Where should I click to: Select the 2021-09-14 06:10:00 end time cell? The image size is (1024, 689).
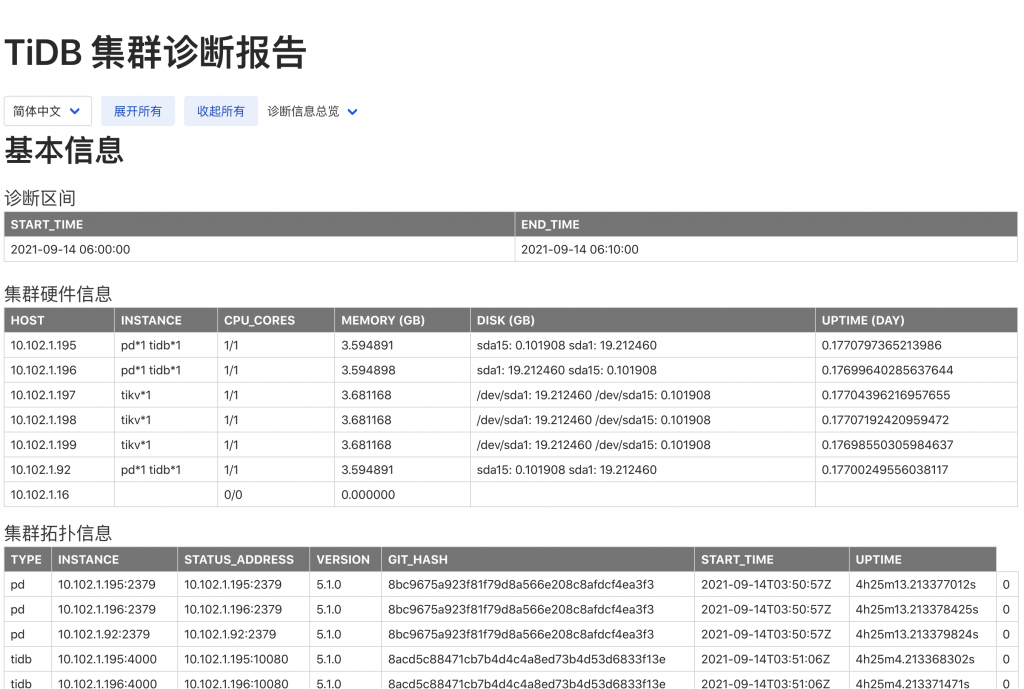click(766, 249)
